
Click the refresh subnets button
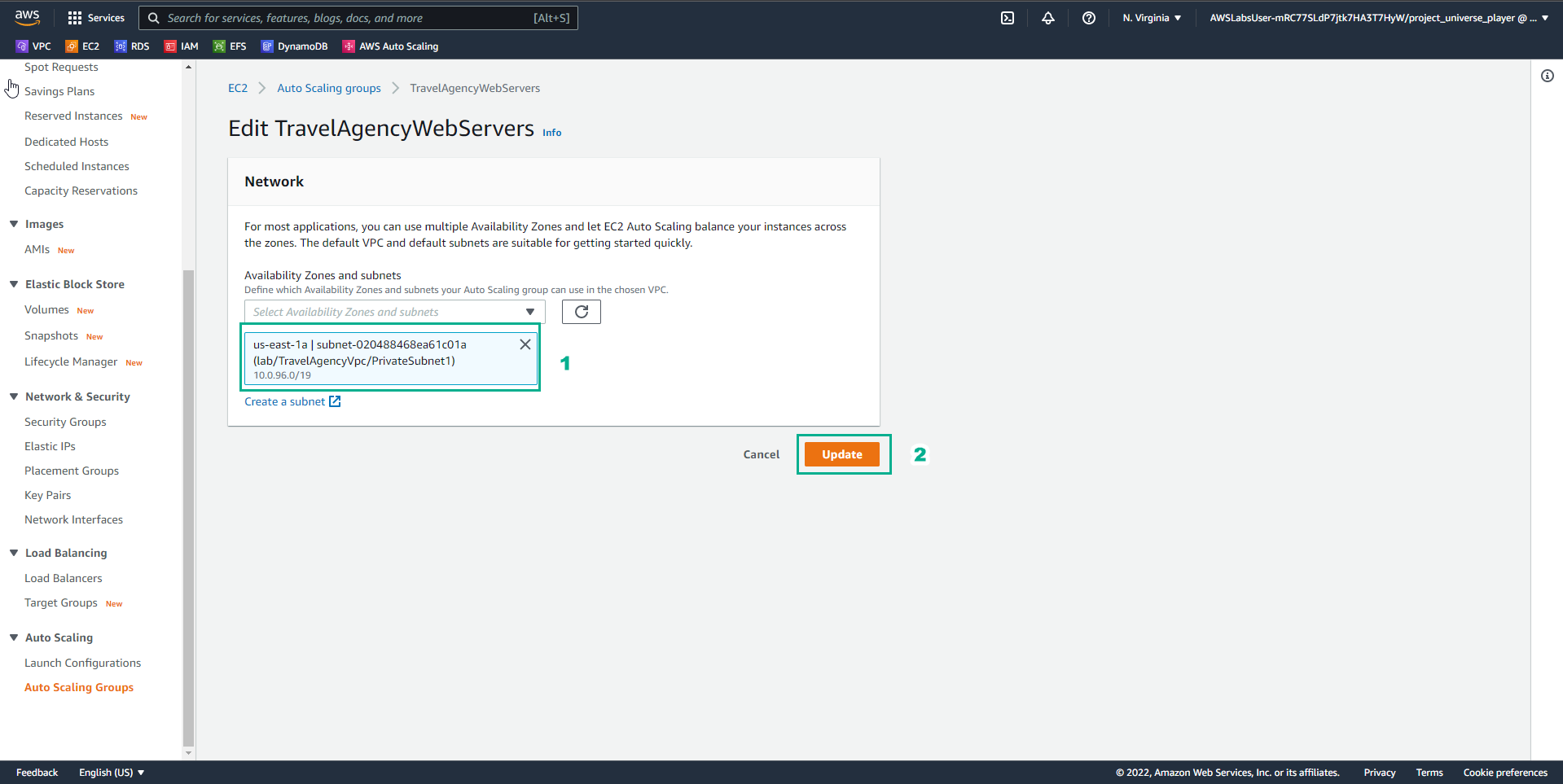582,312
